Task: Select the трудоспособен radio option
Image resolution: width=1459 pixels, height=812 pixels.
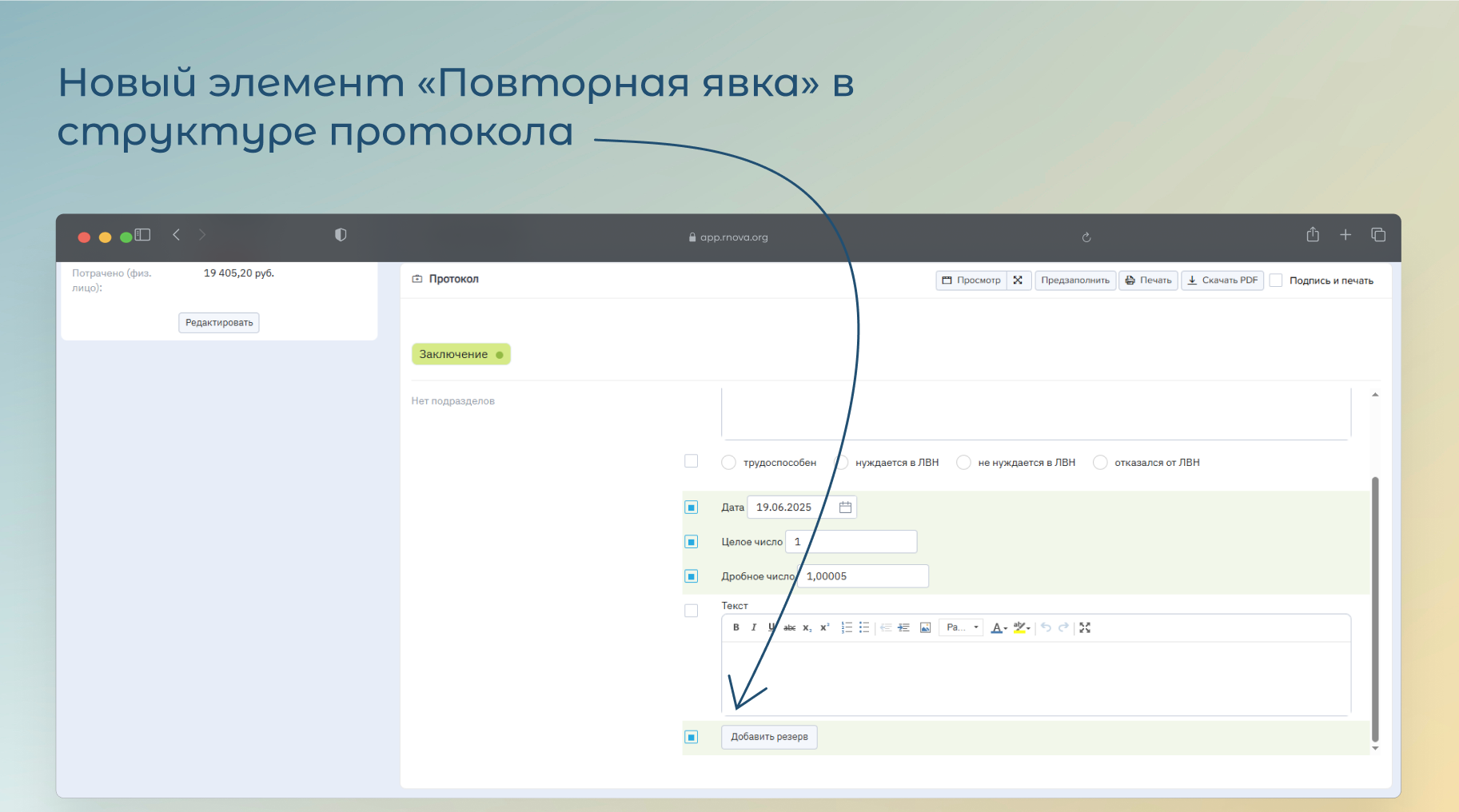Action: pyautogui.click(x=728, y=463)
